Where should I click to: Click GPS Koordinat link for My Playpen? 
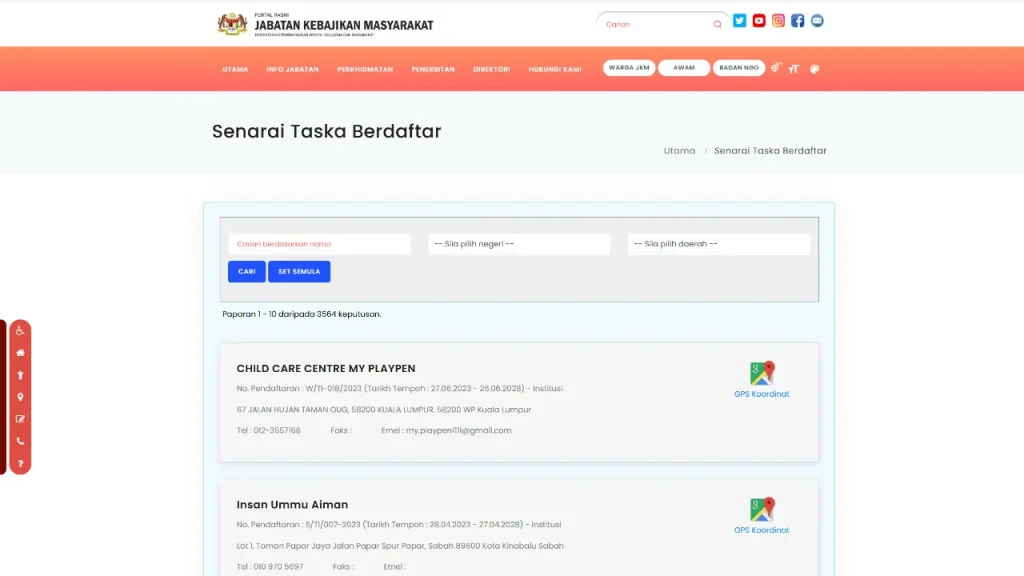761,394
